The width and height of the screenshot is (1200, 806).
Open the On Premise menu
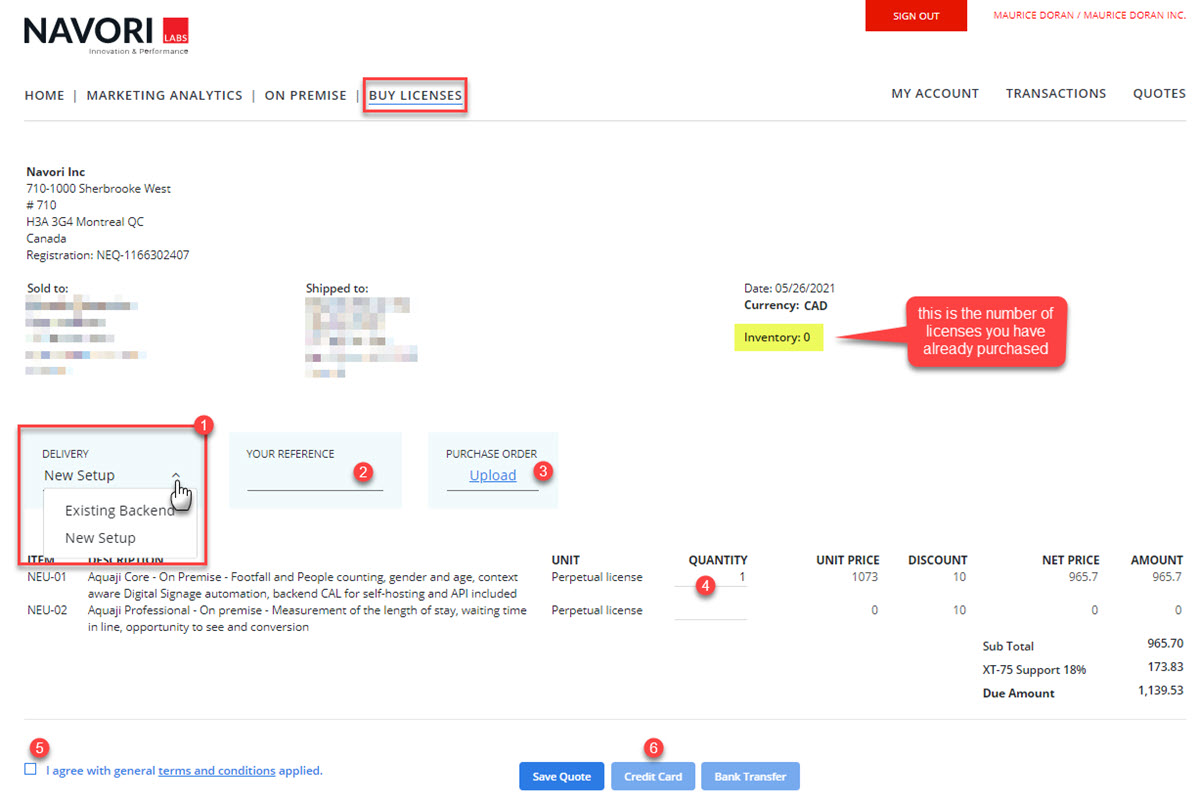click(305, 96)
